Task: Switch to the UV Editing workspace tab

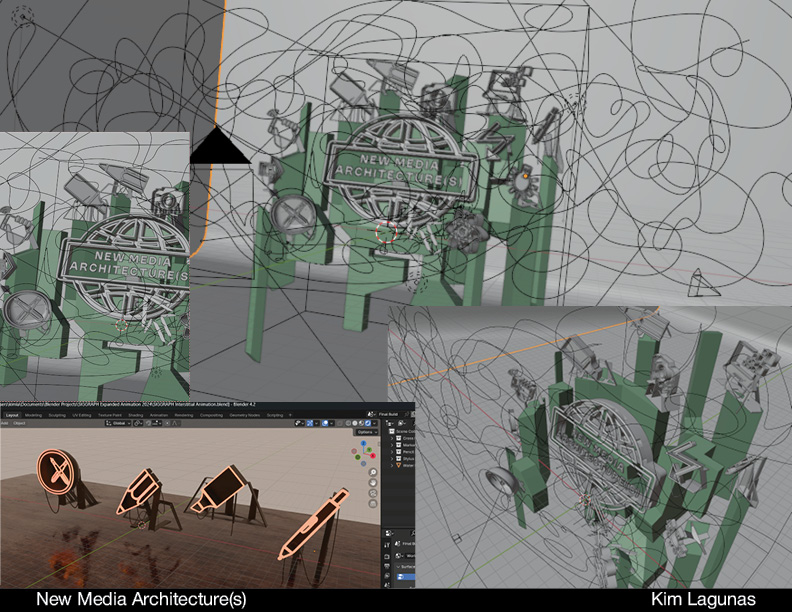Action: [x=81, y=415]
